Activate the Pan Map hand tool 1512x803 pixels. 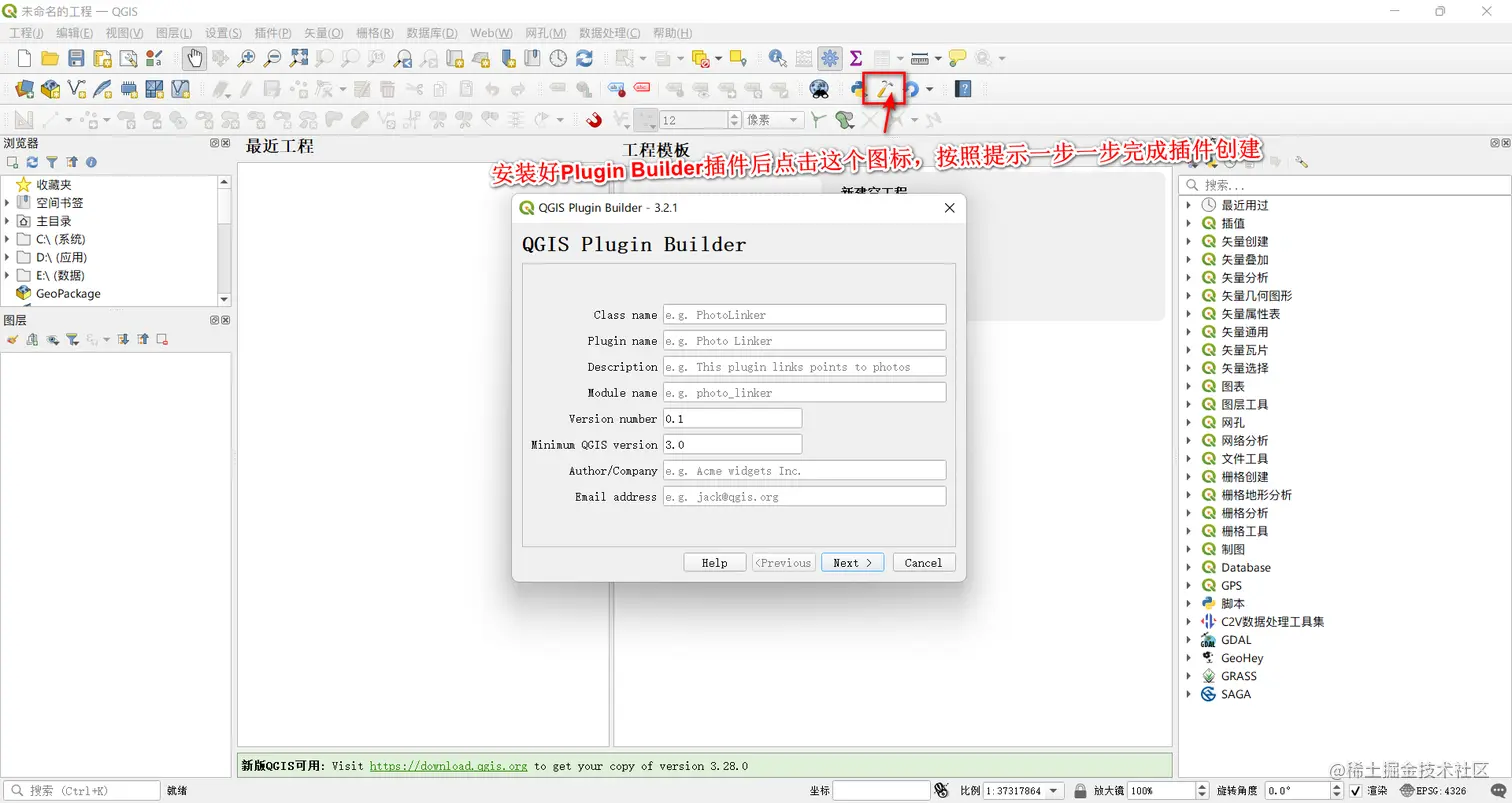click(x=193, y=57)
